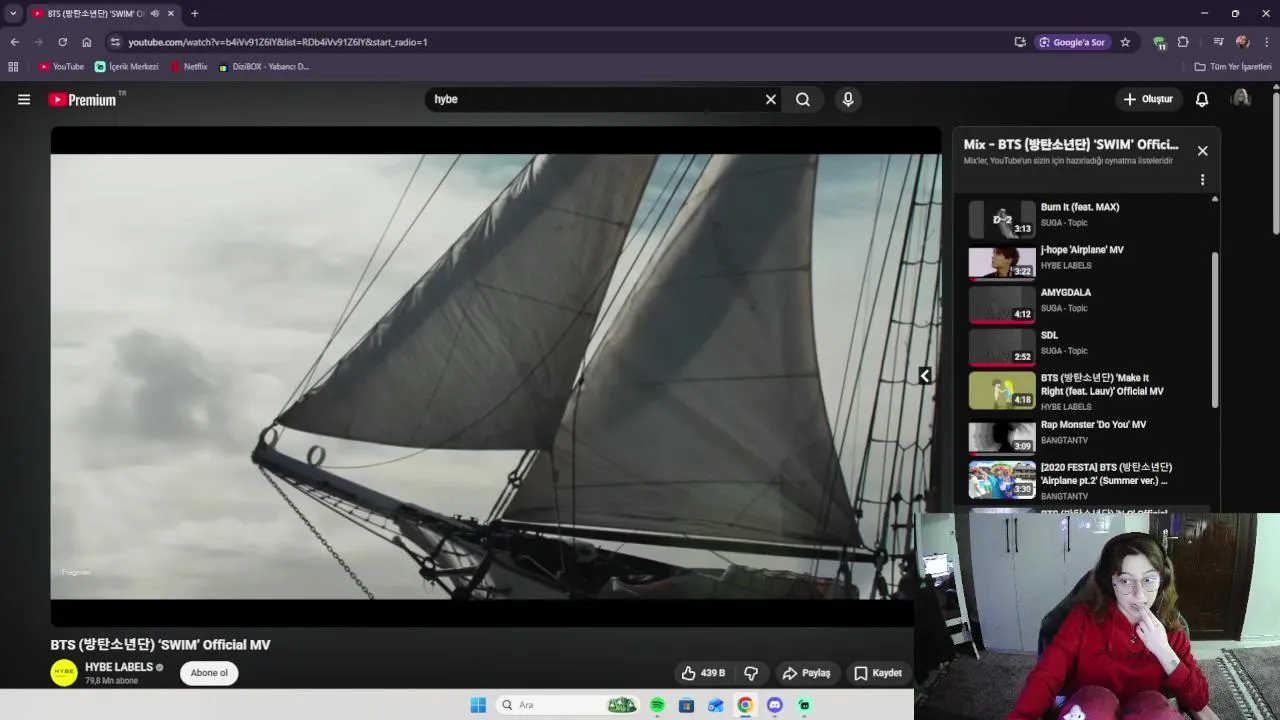Open the Netflix bookmark
The width and height of the screenshot is (1280, 720).
point(189,67)
